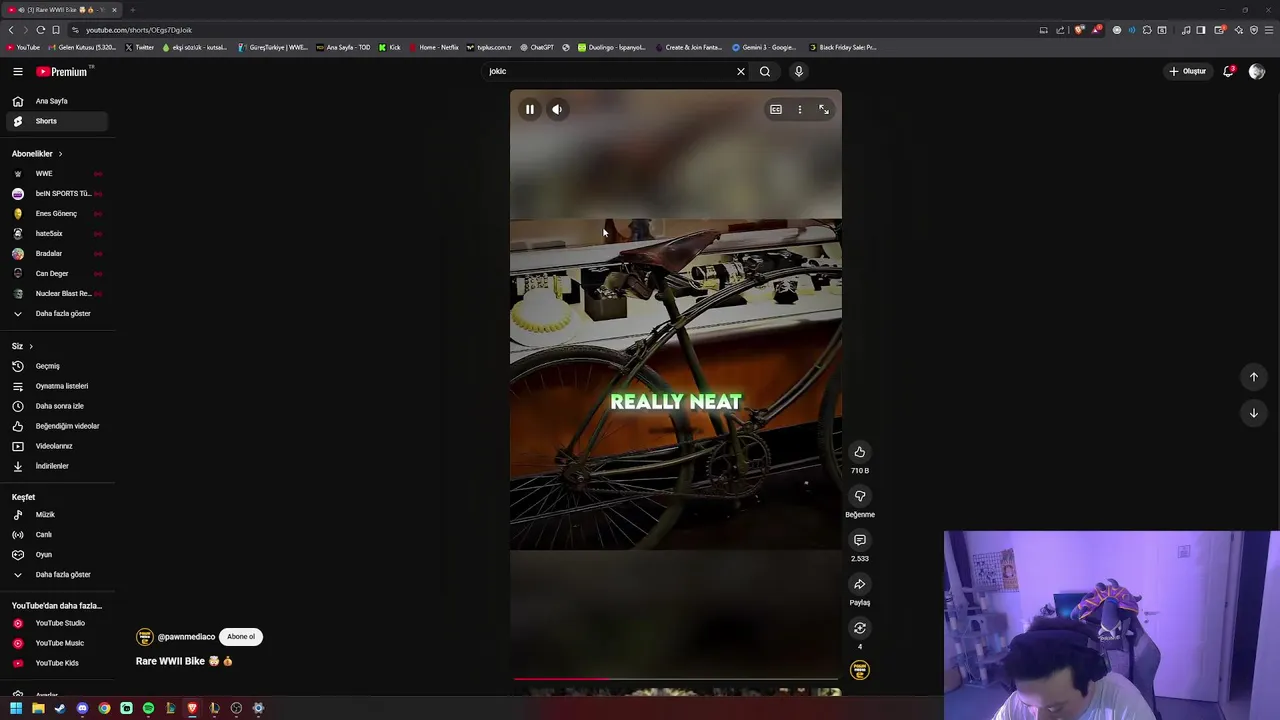
Task: Expand the Short to fullscreen
Action: (x=824, y=109)
